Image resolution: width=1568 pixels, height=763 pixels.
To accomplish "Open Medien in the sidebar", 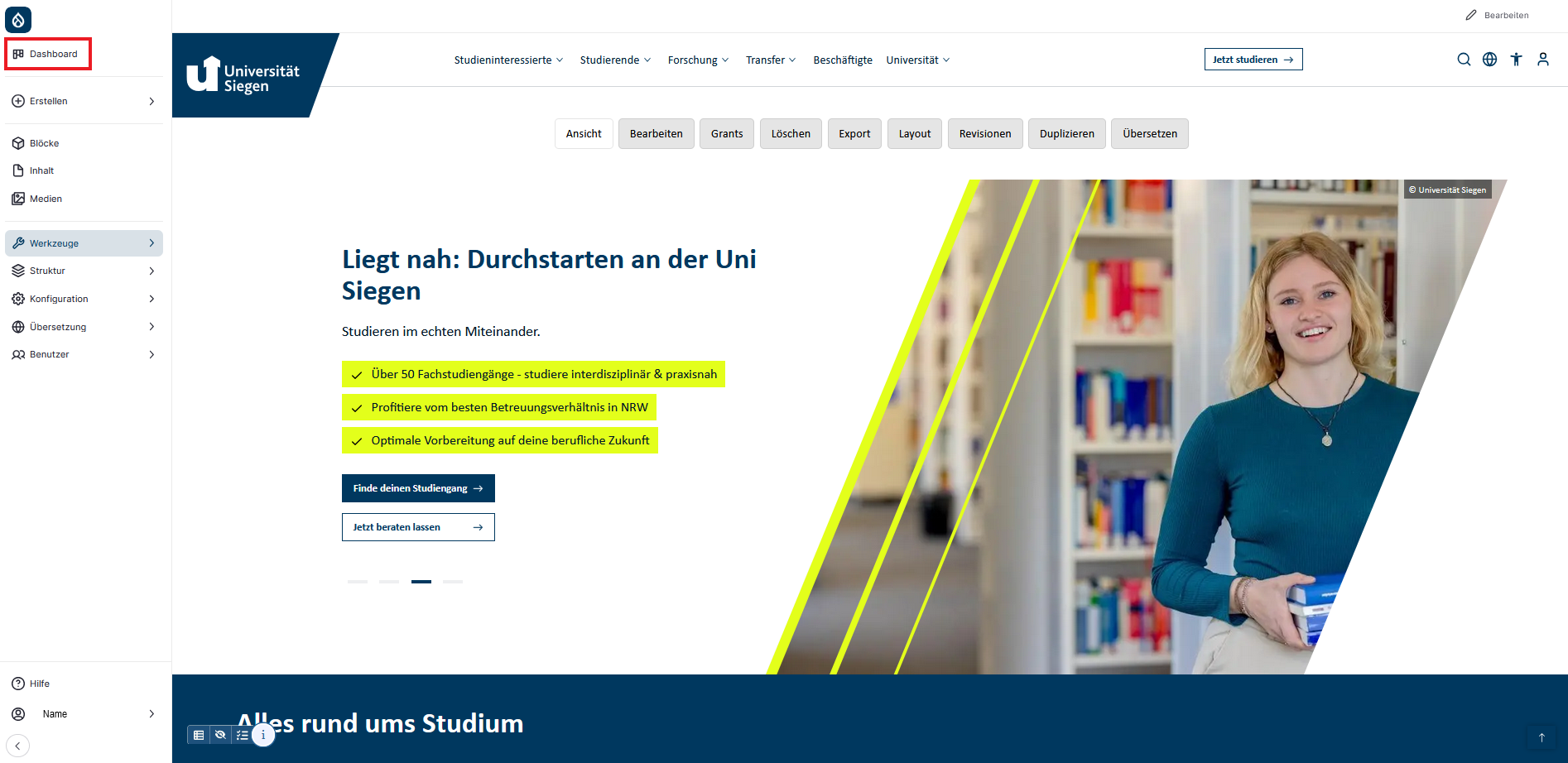I will point(46,199).
